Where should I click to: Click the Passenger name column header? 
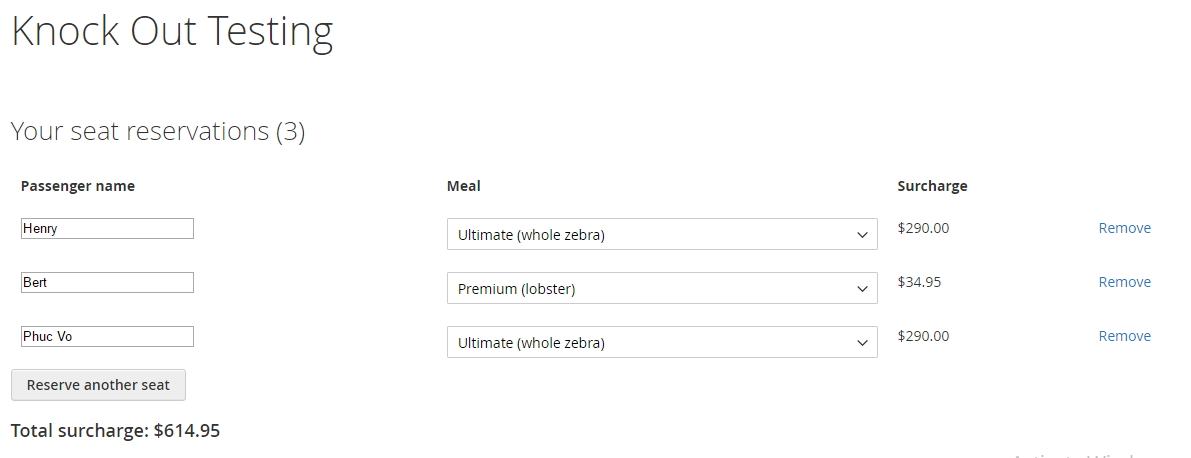78,186
